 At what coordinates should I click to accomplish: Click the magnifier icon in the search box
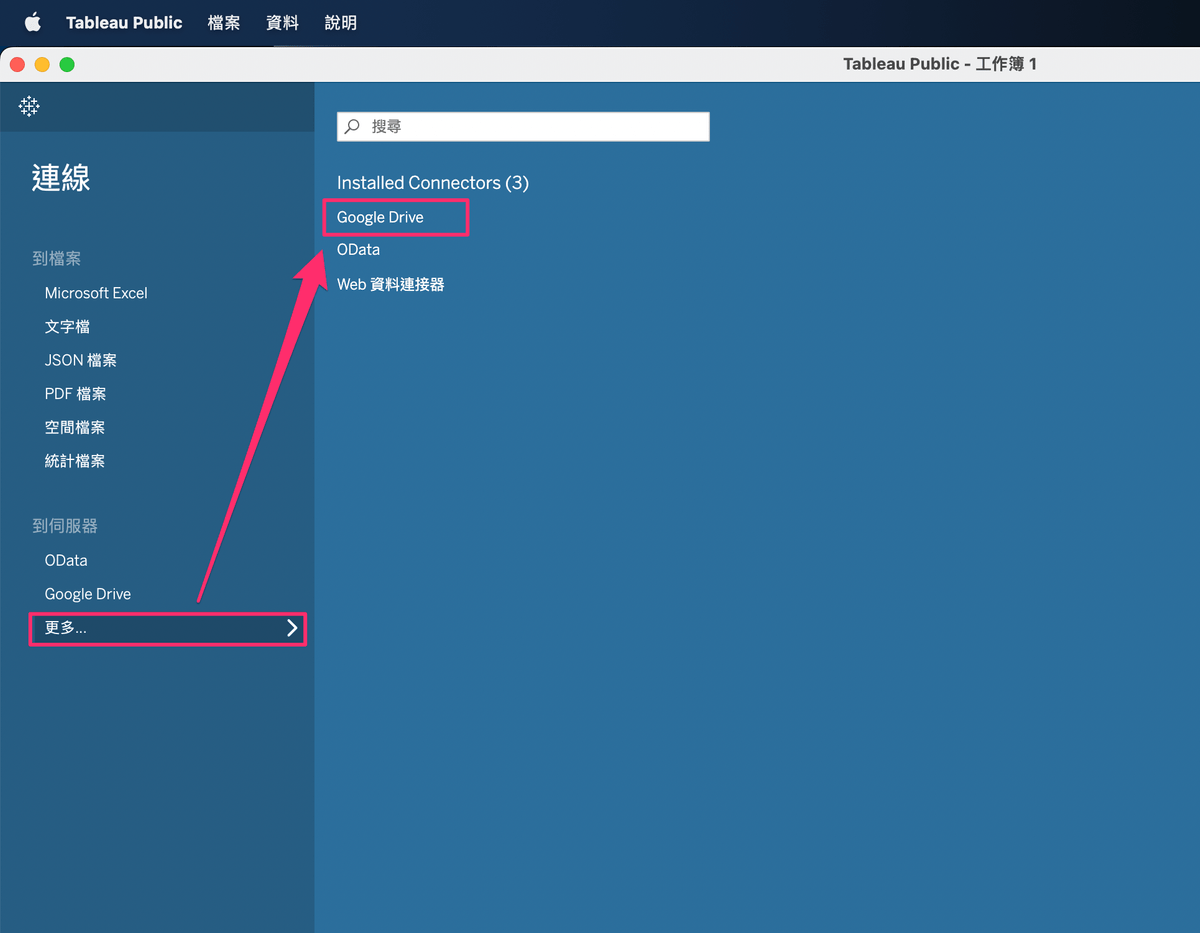pos(352,127)
